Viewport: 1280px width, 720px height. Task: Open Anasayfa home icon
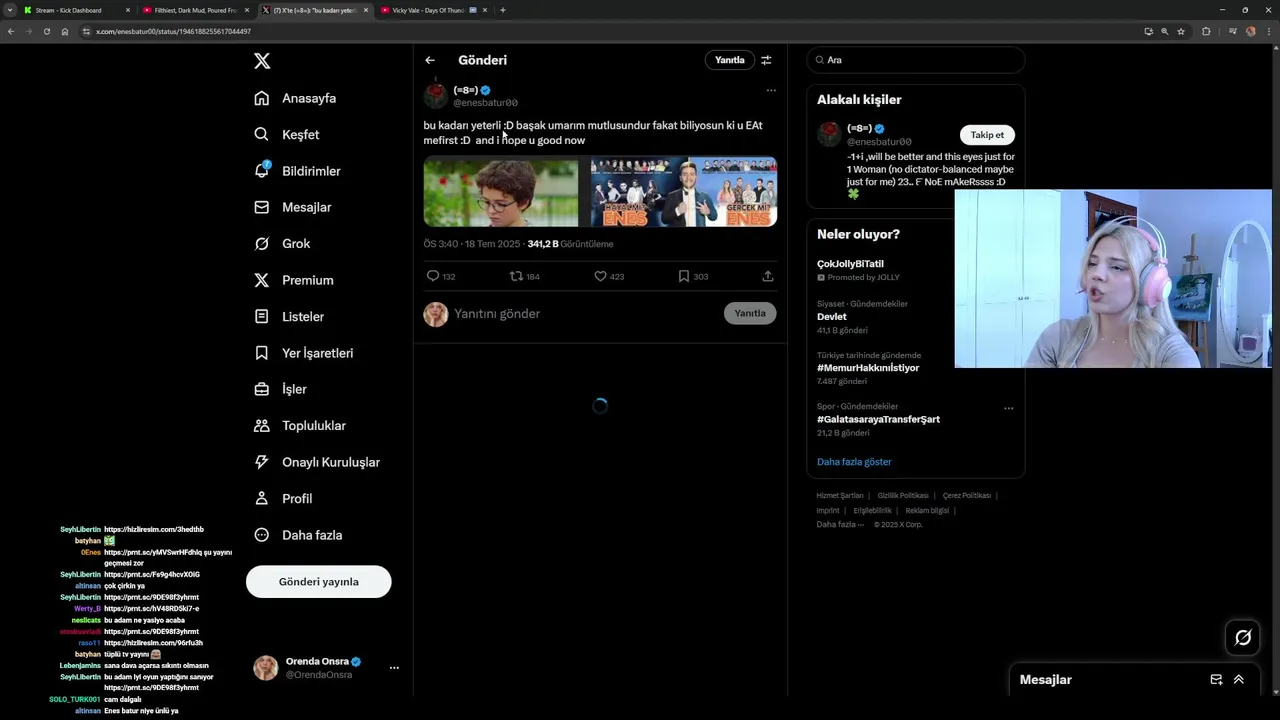tap(262, 98)
